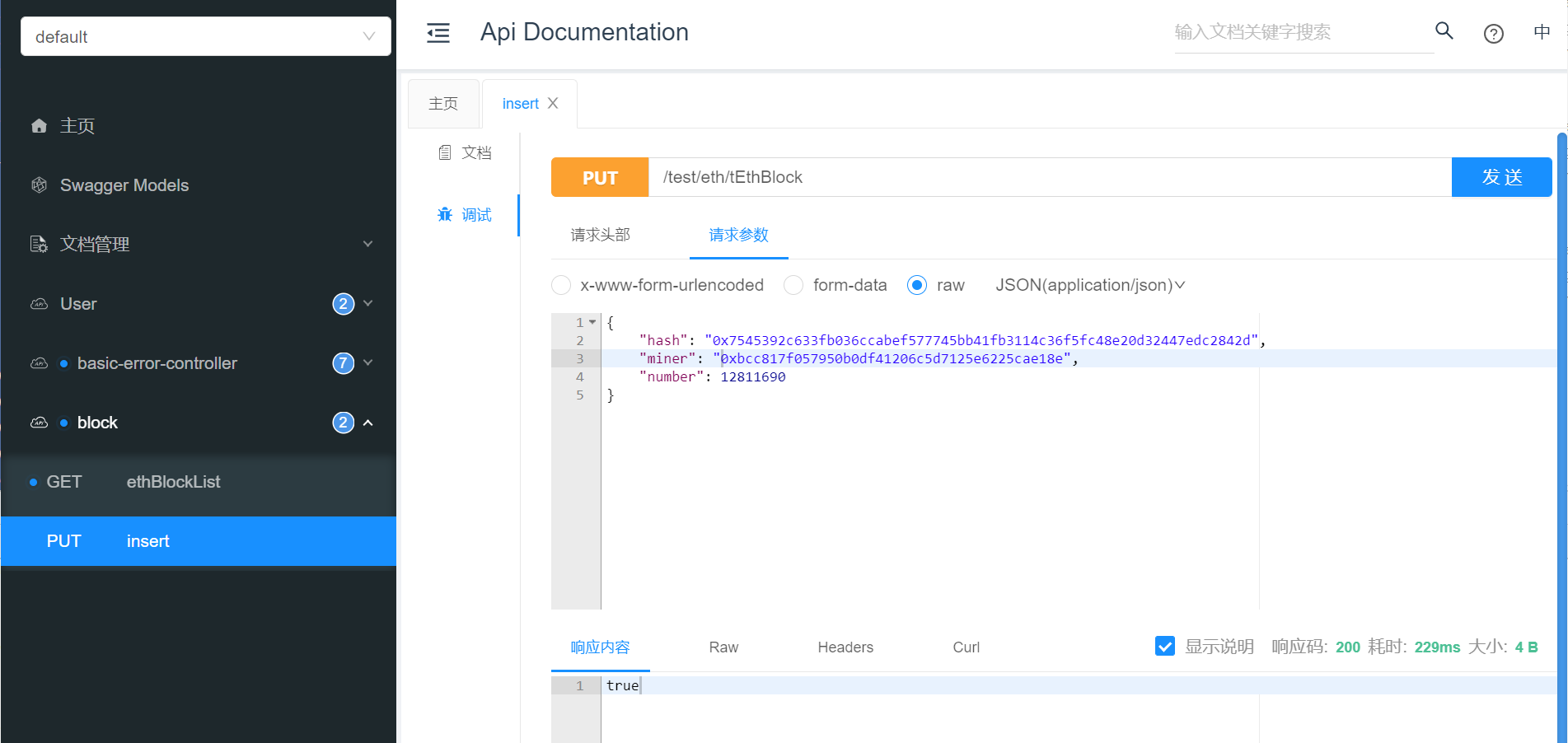
Task: Open the Raw response tab
Action: coord(723,647)
